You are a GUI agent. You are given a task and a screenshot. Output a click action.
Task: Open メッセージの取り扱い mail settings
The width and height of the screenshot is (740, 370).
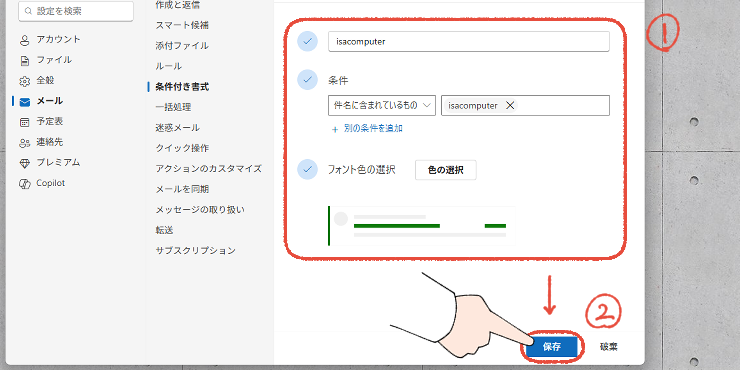[200, 210]
